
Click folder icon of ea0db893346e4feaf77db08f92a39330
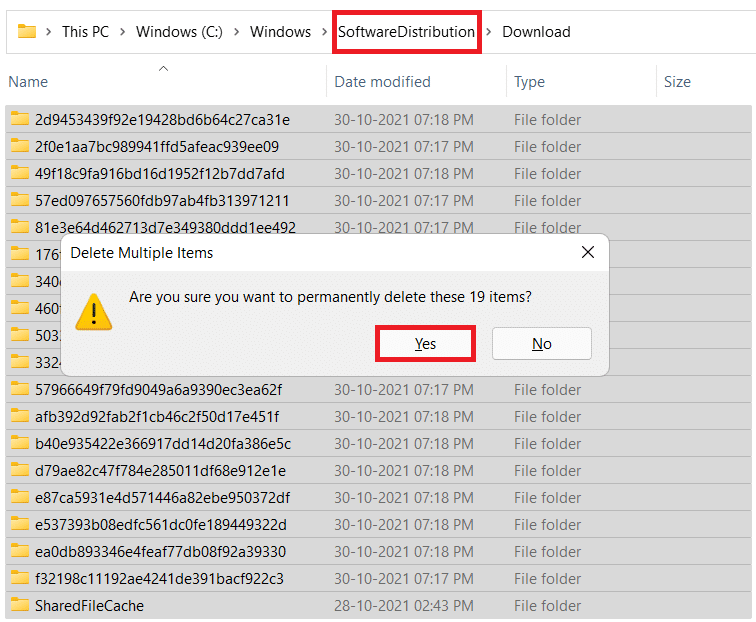(20, 552)
